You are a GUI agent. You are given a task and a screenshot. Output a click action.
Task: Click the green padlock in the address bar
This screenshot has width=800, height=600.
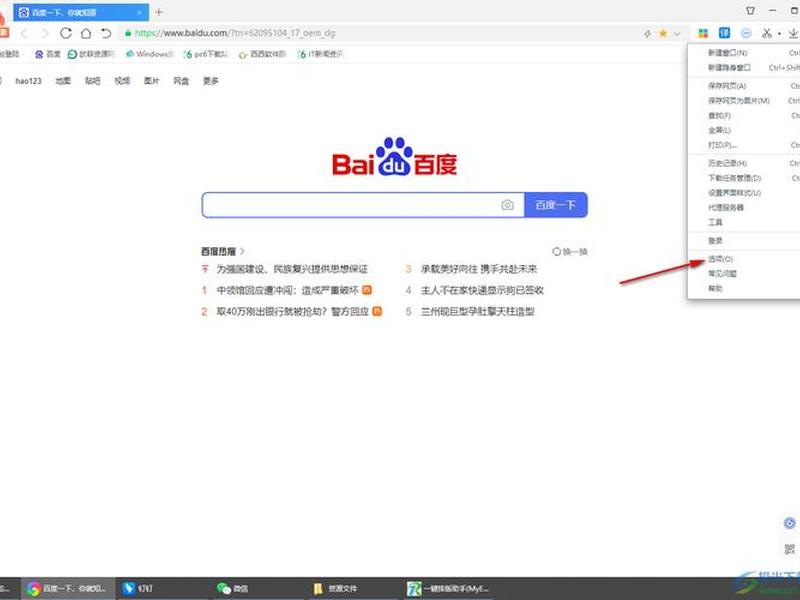coord(128,33)
